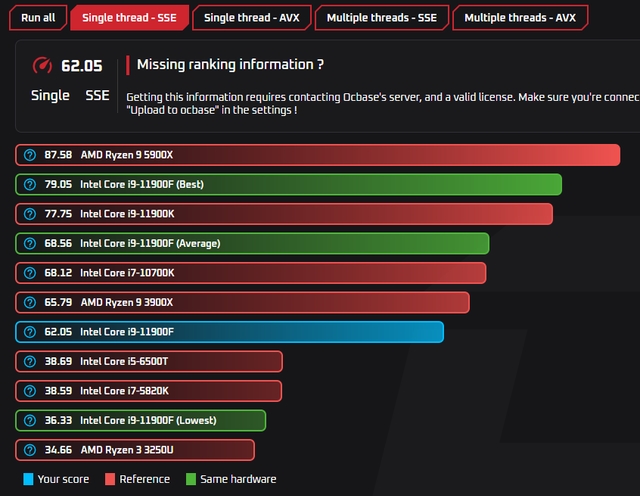Click the Missing ranking information heading
Screen dimensions: 640x496
(230, 65)
